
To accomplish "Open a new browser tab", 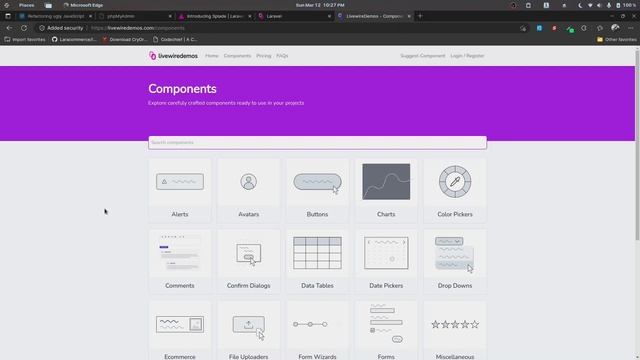I will click(x=420, y=16).
